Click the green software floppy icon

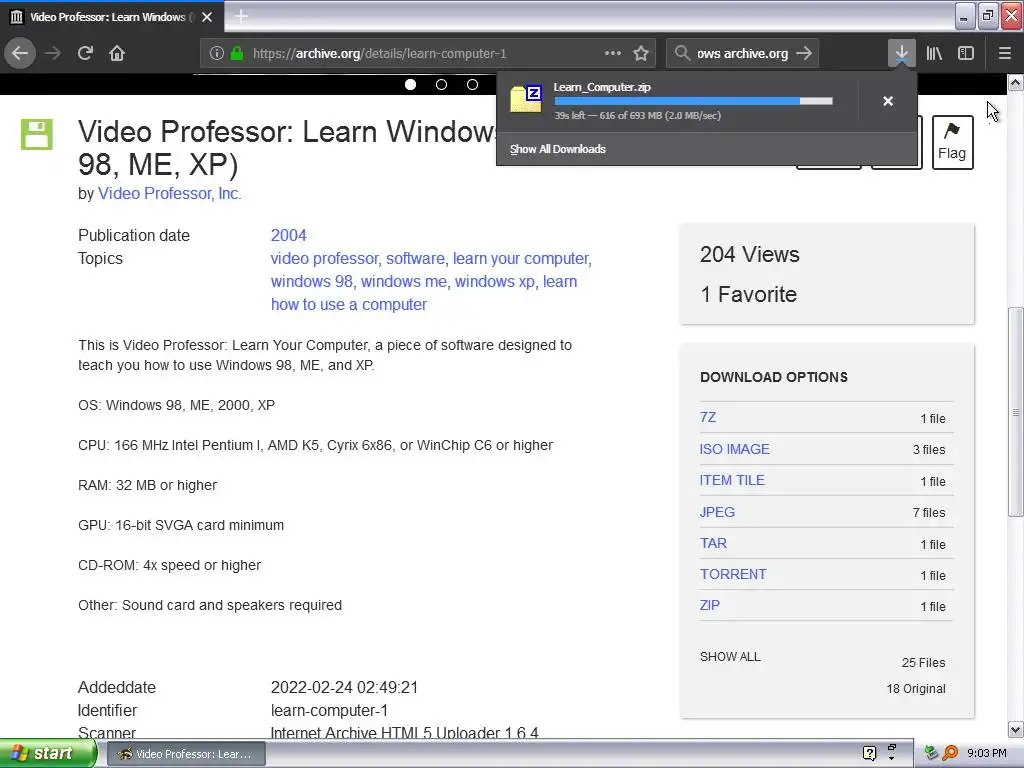[37, 135]
